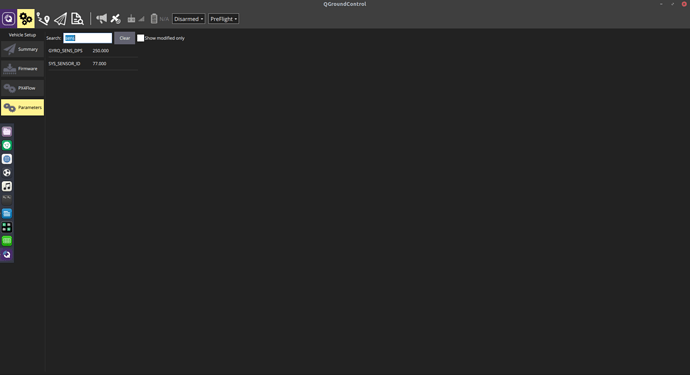Edit the GYRO_SENS_DPS parameter row
The width and height of the screenshot is (690, 375).
(92, 51)
